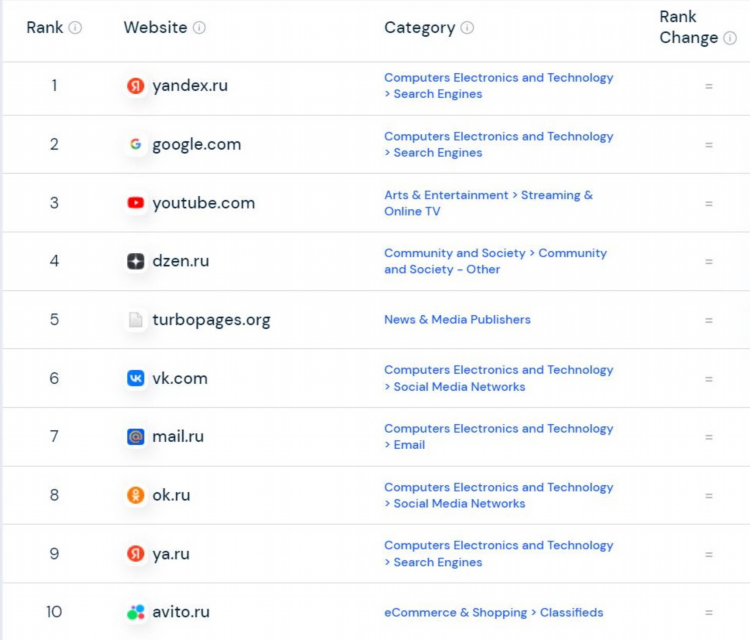Screen dimensions: 750x640
Task: Open the google.com website entry
Action: pos(197,144)
